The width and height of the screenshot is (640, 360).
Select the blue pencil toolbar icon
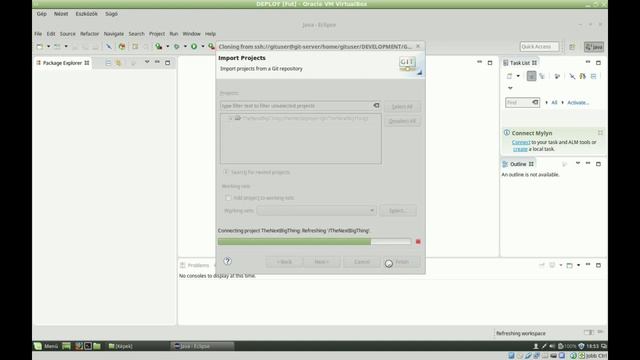point(109,47)
